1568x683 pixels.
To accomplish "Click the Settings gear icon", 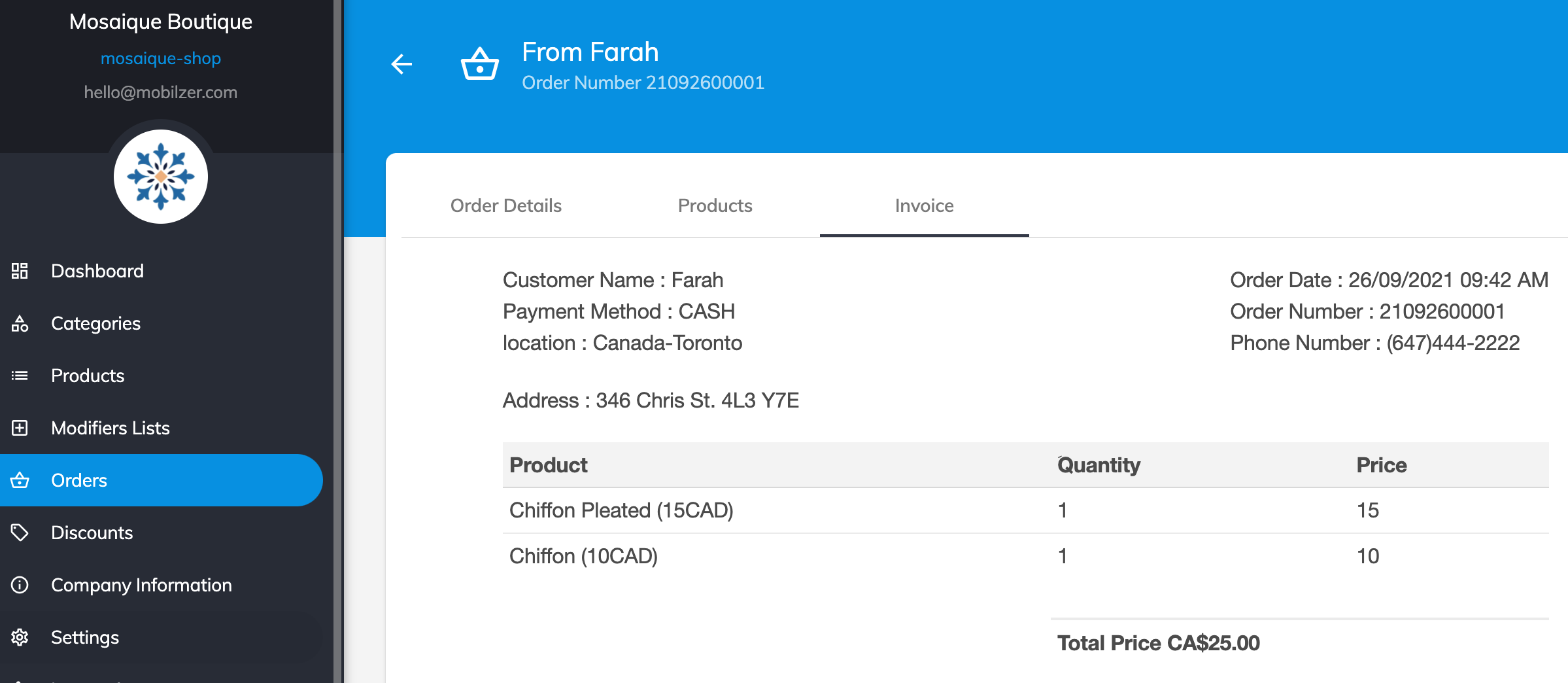I will click(20, 637).
